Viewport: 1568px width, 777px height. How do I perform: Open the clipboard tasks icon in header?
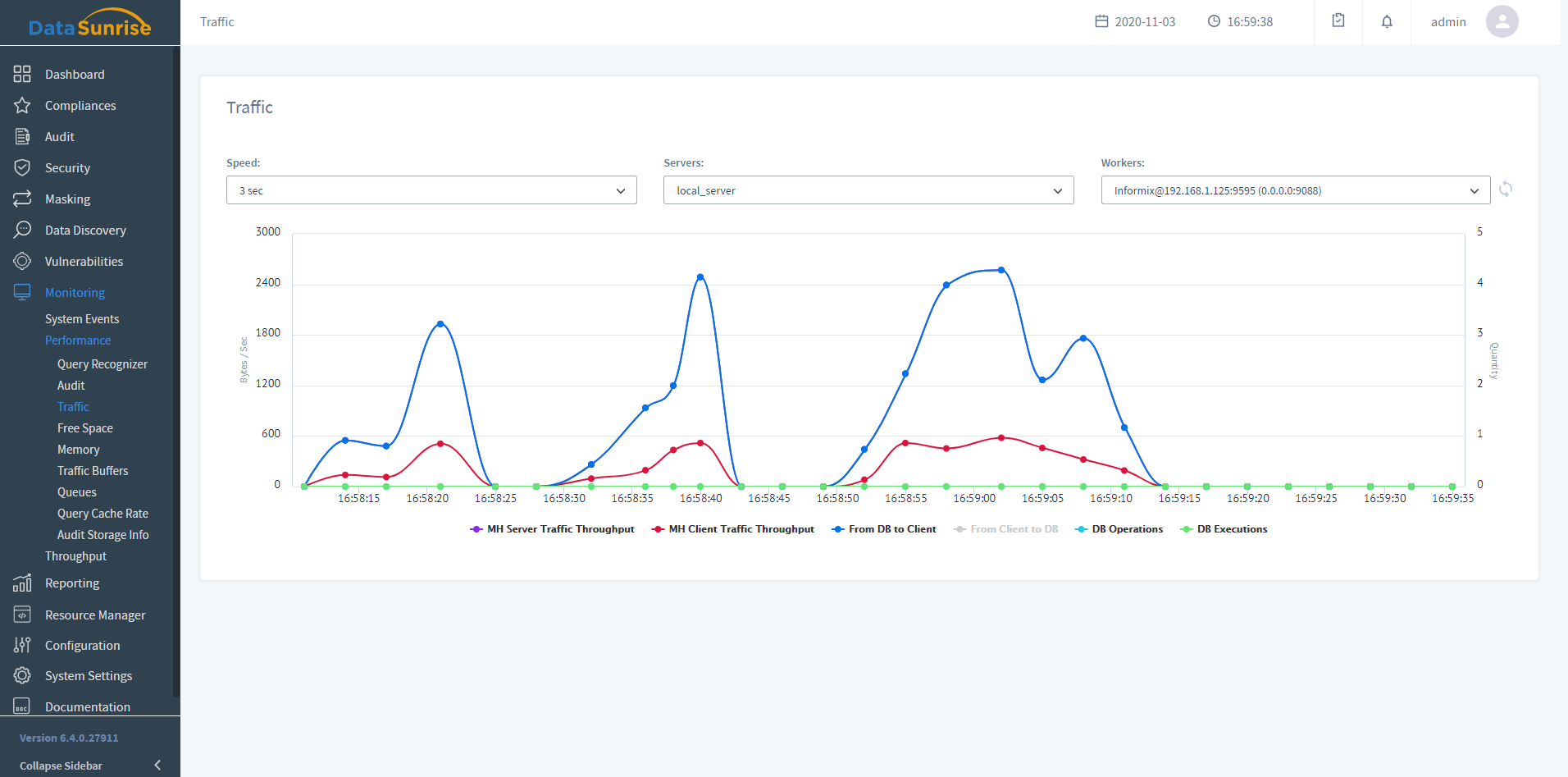pyautogui.click(x=1338, y=21)
